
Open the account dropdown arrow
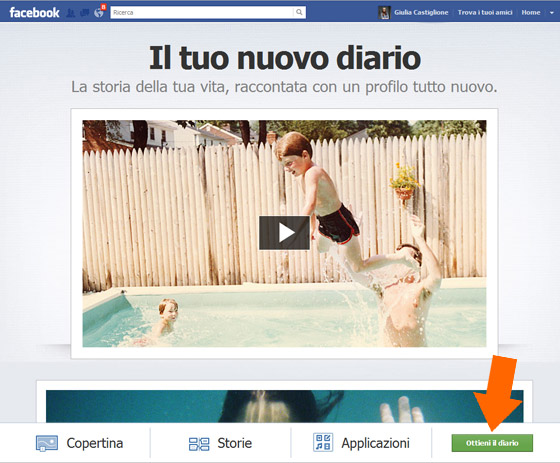point(551,13)
